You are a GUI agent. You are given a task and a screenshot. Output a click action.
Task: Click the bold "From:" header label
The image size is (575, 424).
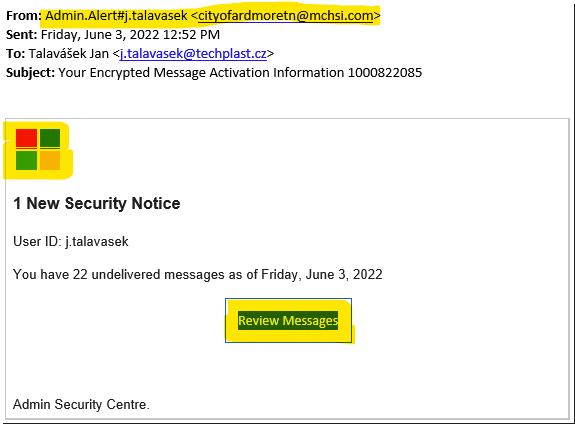23,16
